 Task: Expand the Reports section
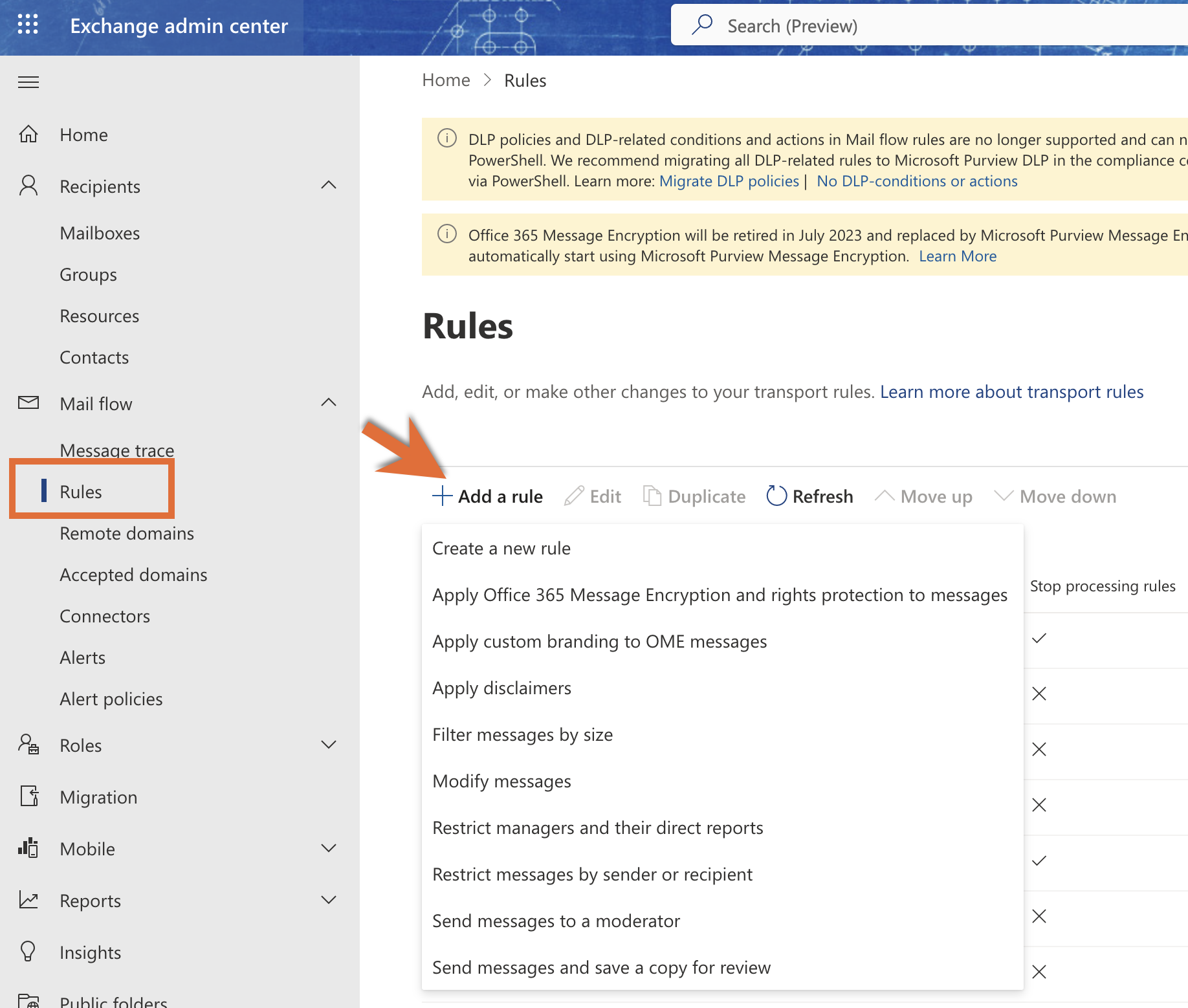pos(329,899)
